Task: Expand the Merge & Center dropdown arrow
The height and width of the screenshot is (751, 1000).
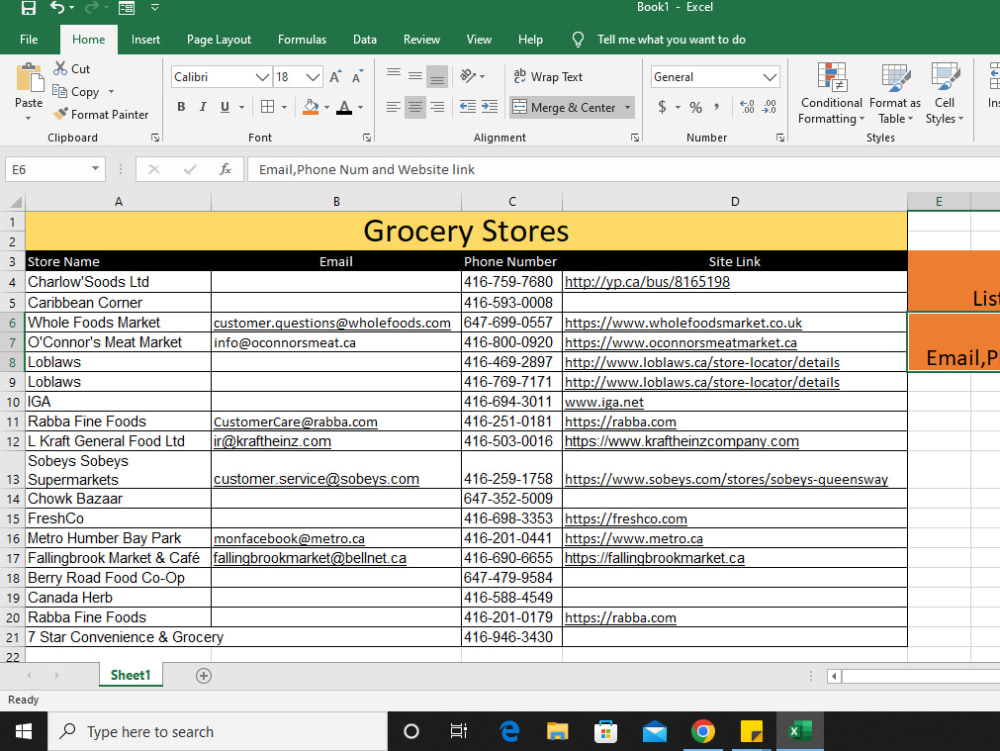Action: [x=628, y=107]
